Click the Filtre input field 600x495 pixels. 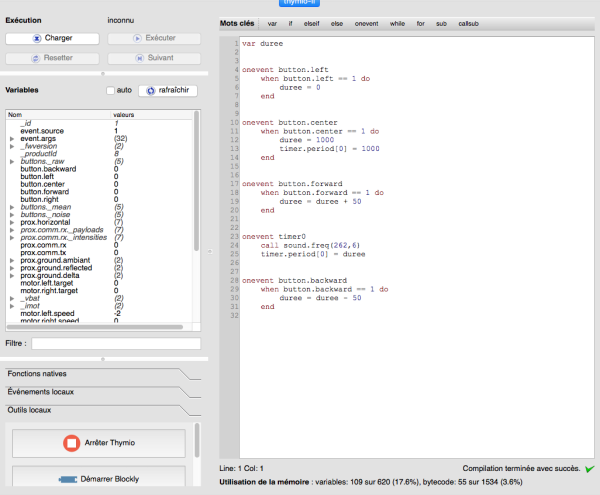pos(116,344)
